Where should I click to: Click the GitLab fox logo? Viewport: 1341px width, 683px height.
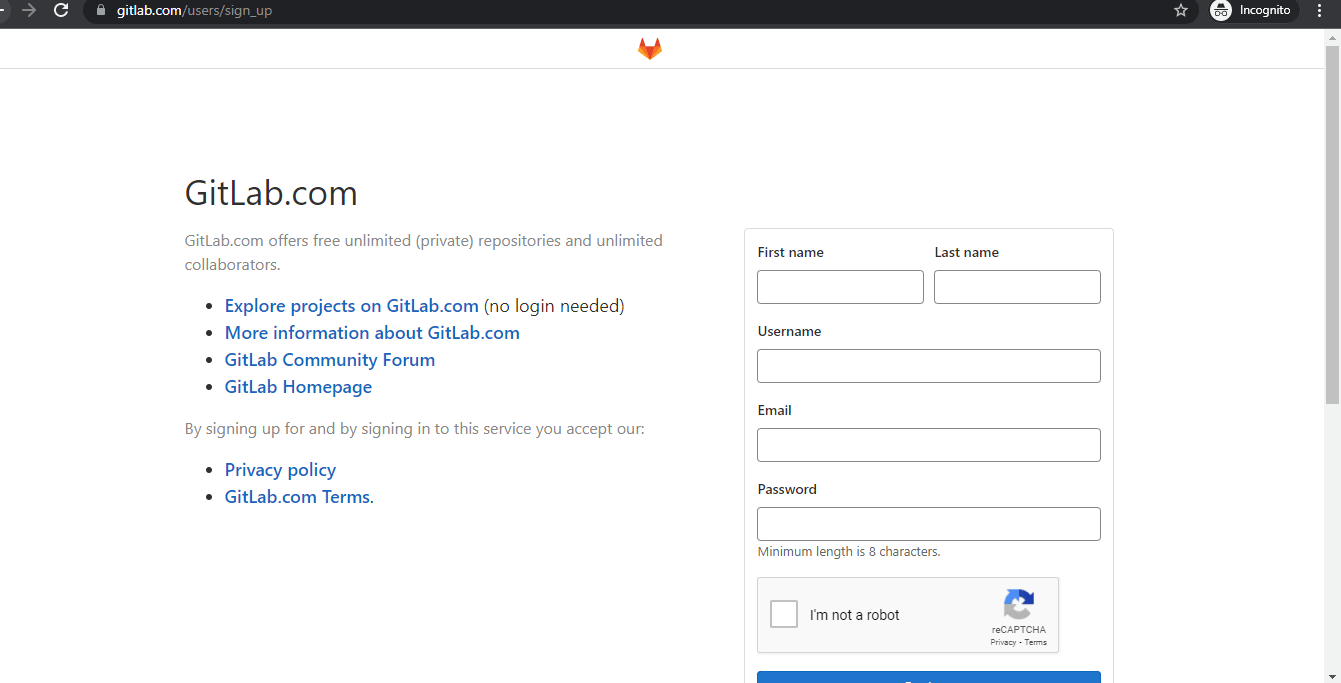click(649, 47)
